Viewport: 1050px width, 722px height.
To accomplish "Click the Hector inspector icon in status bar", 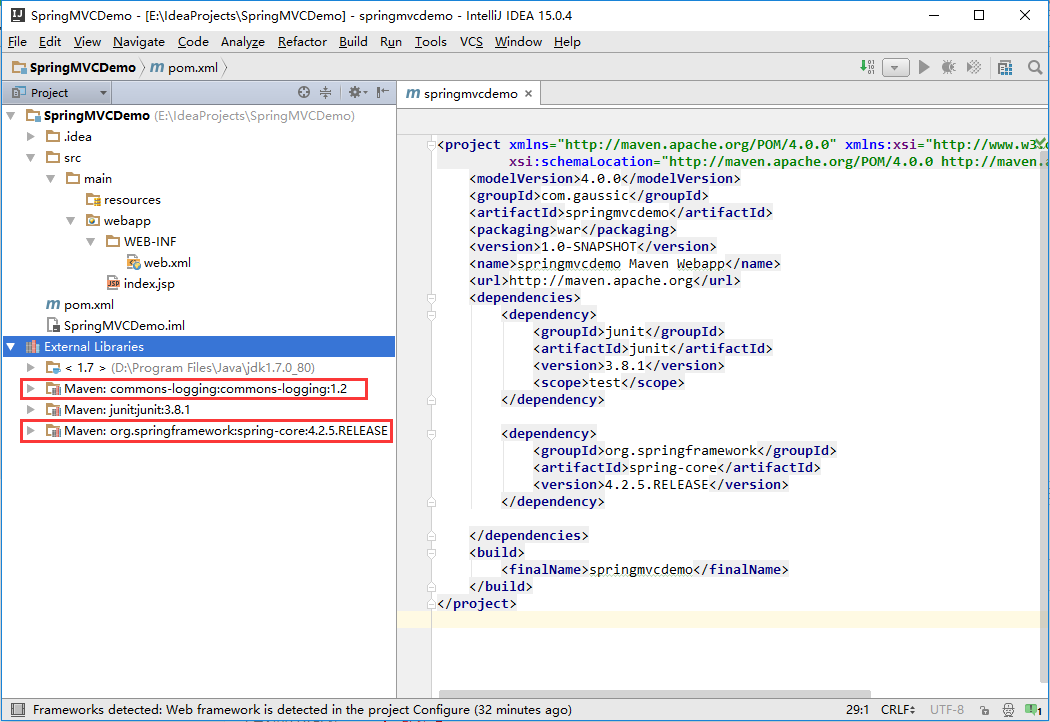I will pyautogui.click(x=1008, y=710).
